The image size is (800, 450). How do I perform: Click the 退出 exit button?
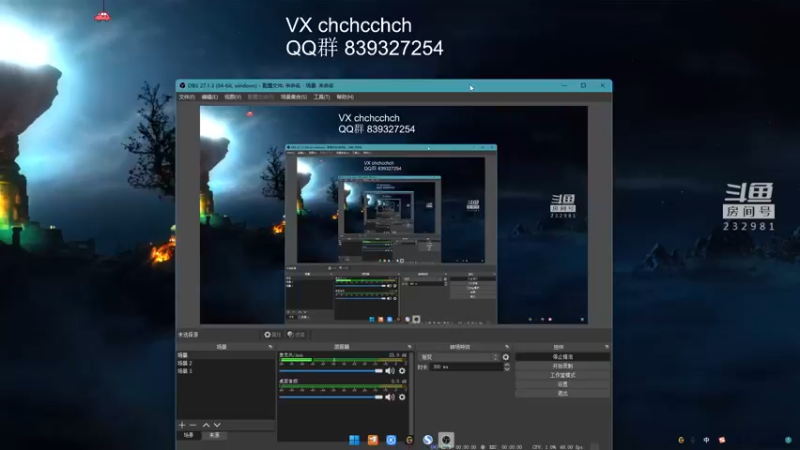563,393
